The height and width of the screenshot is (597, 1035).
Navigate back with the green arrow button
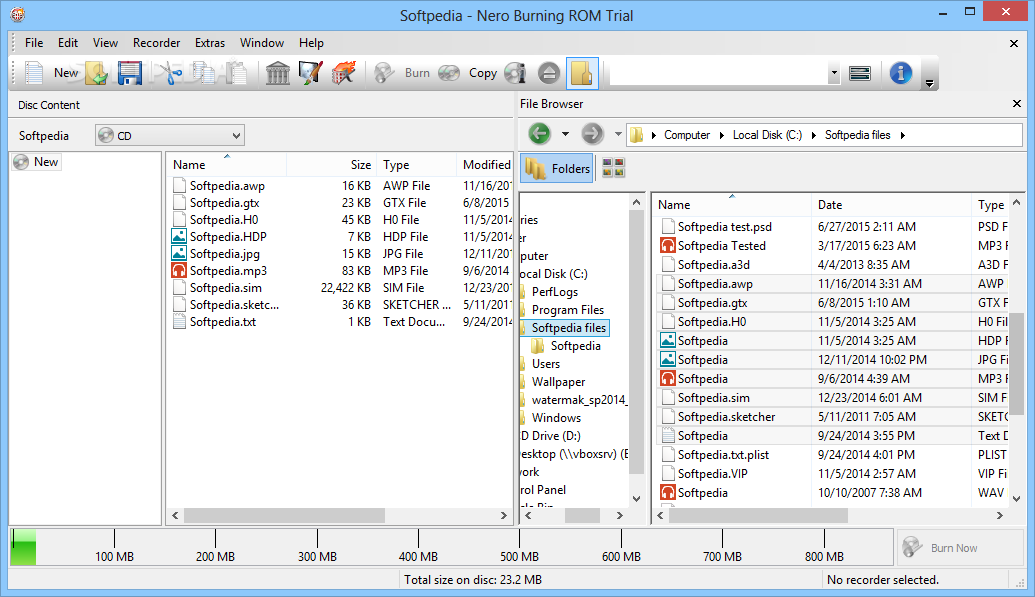click(x=540, y=134)
